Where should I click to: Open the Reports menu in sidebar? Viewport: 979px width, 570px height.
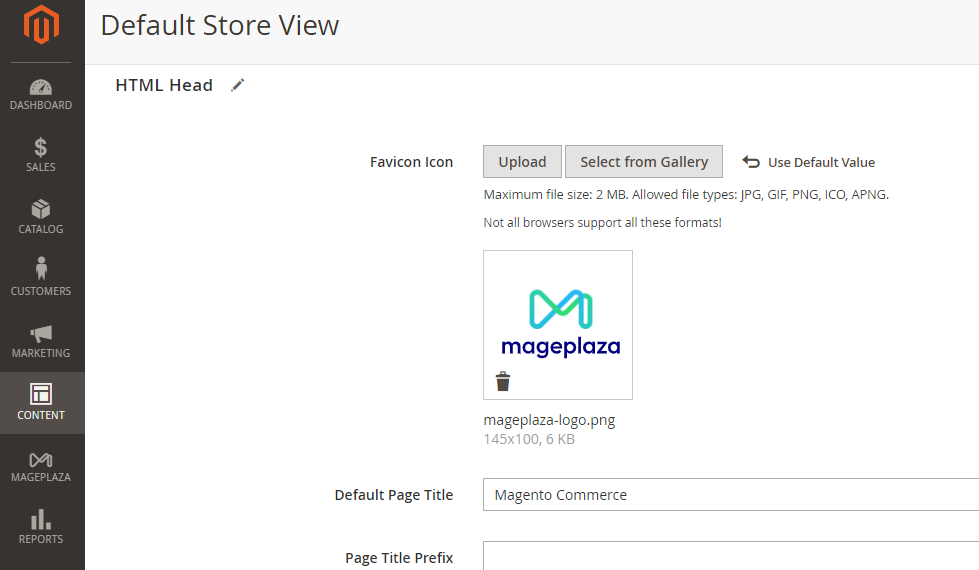[41, 526]
